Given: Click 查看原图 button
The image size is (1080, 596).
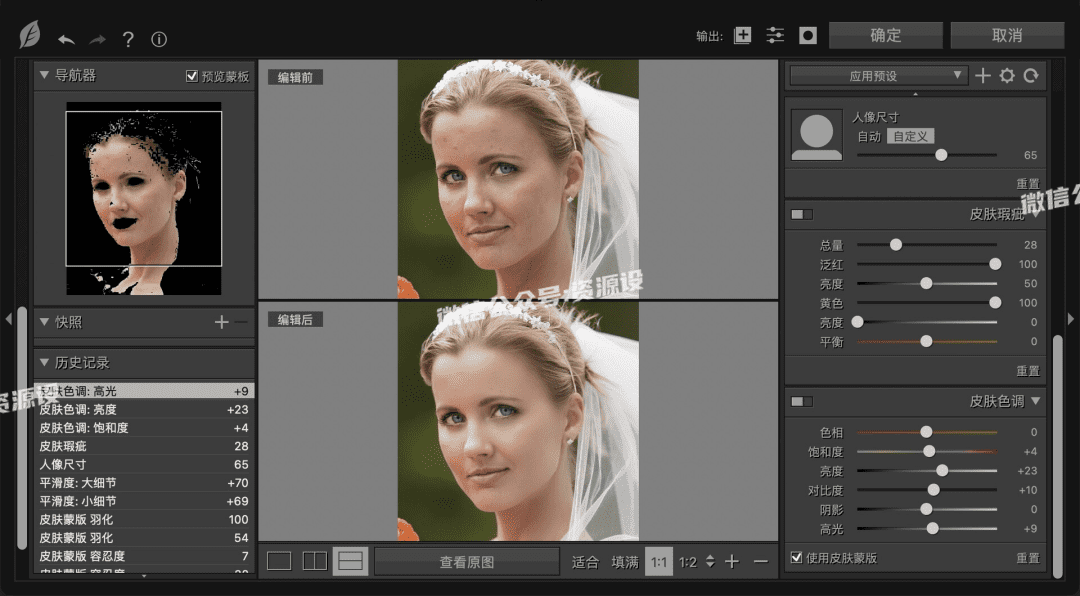Looking at the screenshot, I should [x=466, y=562].
